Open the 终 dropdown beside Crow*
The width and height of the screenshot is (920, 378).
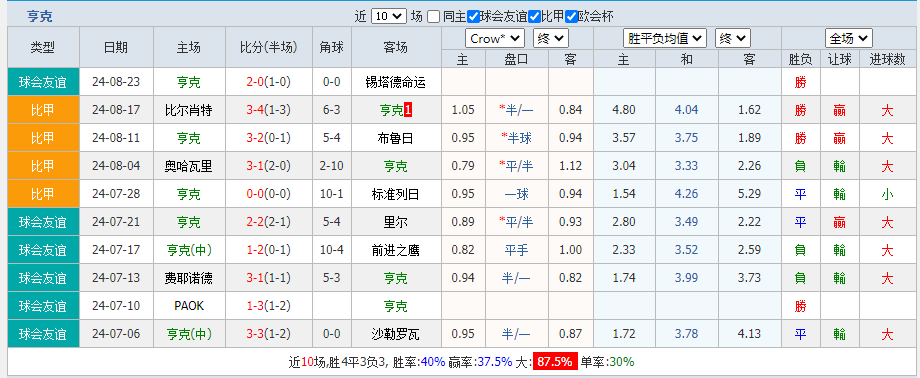click(x=550, y=39)
